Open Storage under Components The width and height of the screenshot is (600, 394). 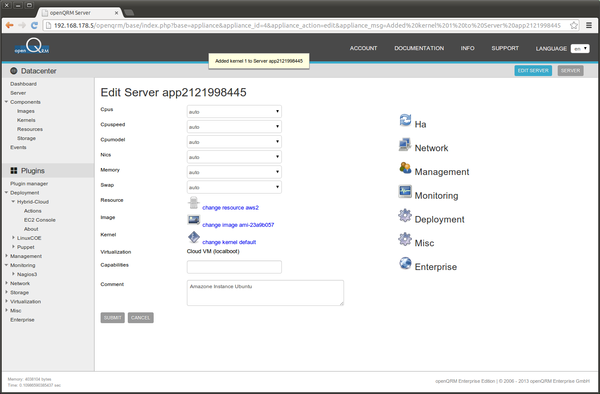click(x=26, y=138)
